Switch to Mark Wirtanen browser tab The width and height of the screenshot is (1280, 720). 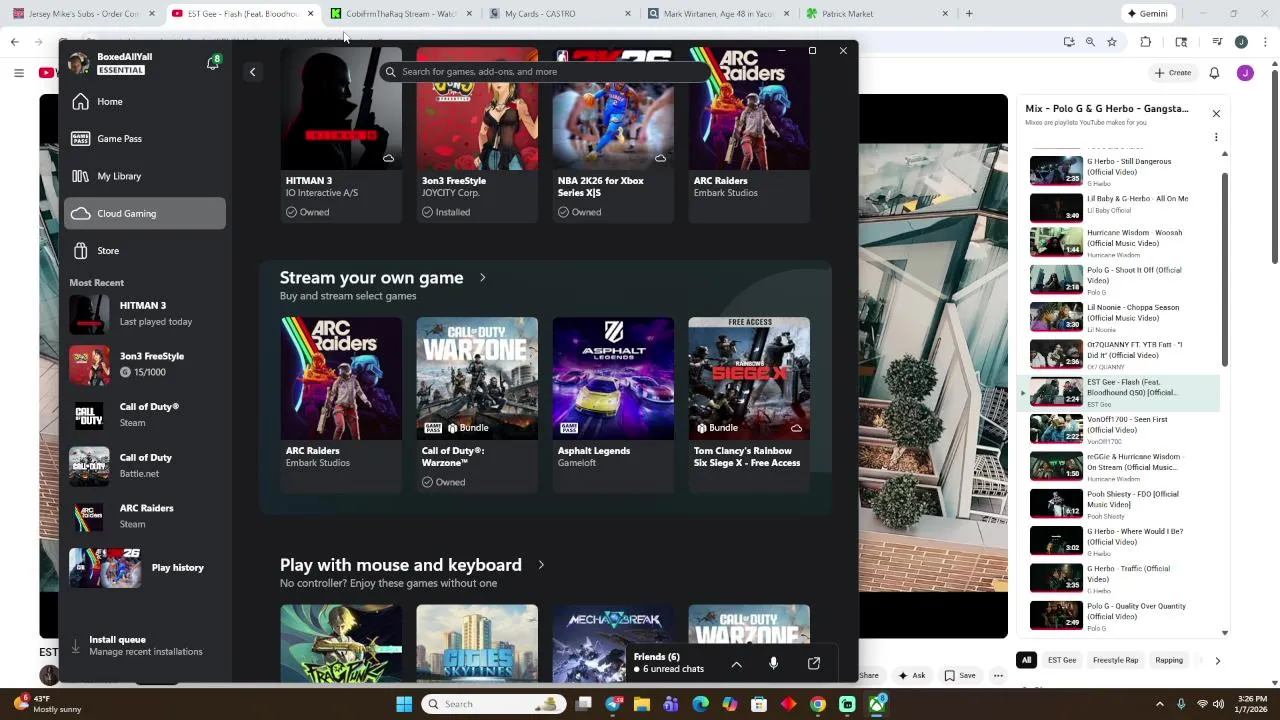click(x=719, y=14)
